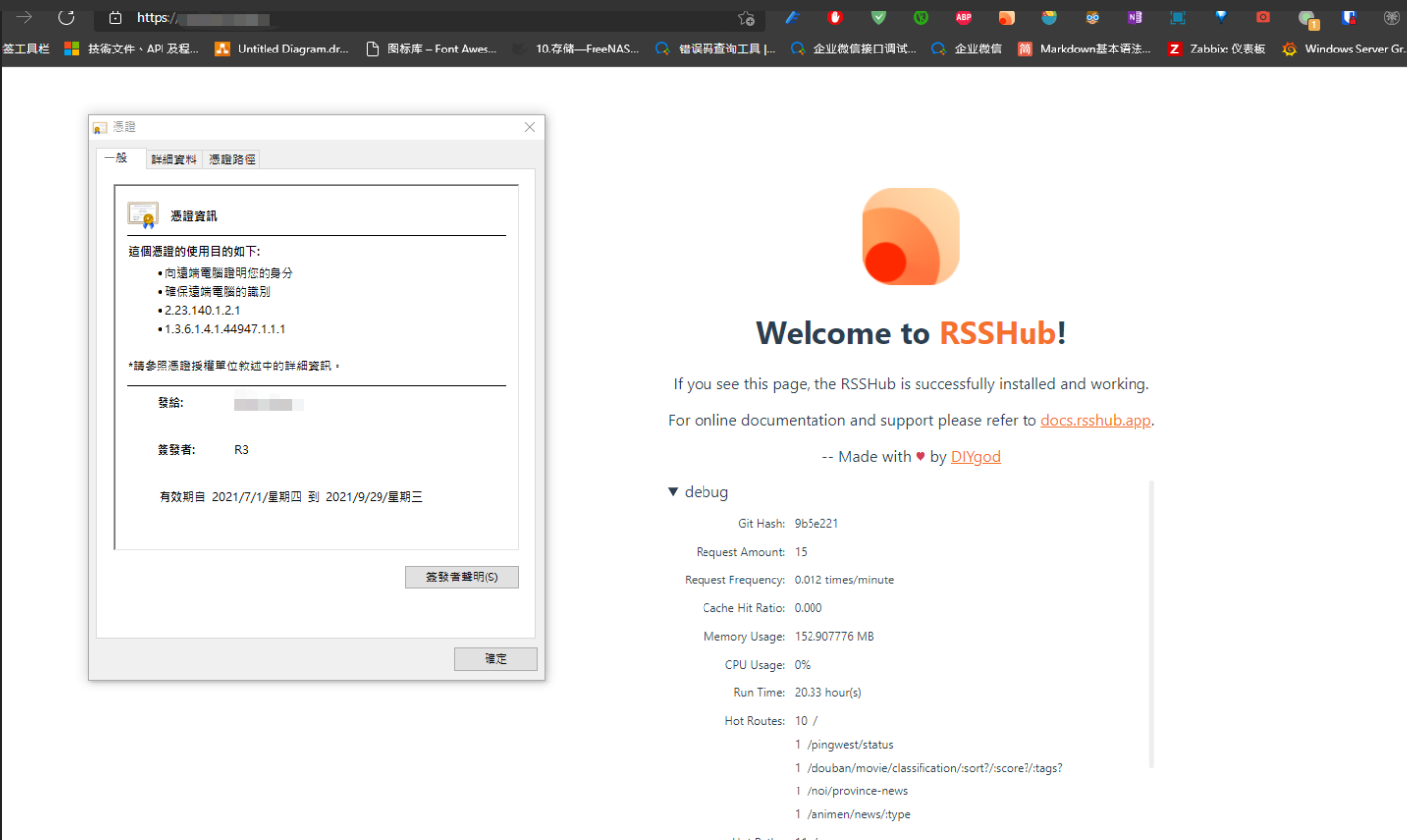Click 確定 button in certificate dialog
The width and height of the screenshot is (1407, 840).
coord(495,659)
